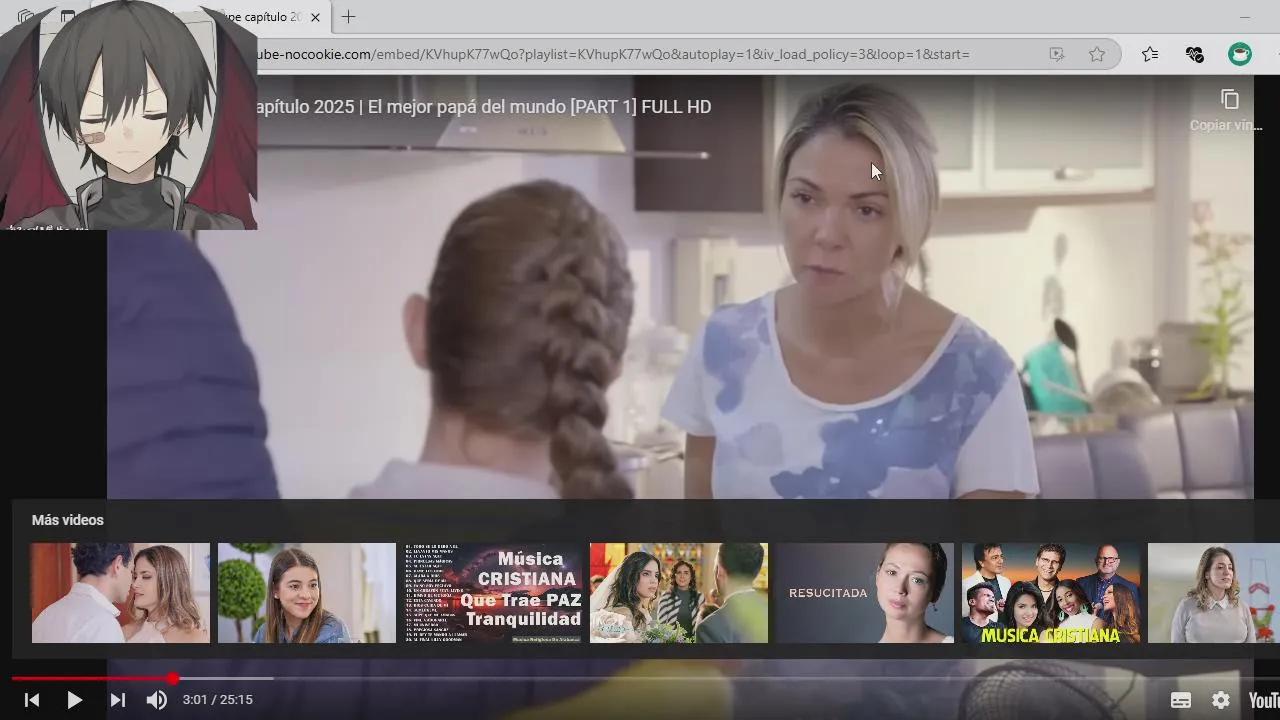
Task: Toggle subtitles captions button
Action: point(1181,700)
